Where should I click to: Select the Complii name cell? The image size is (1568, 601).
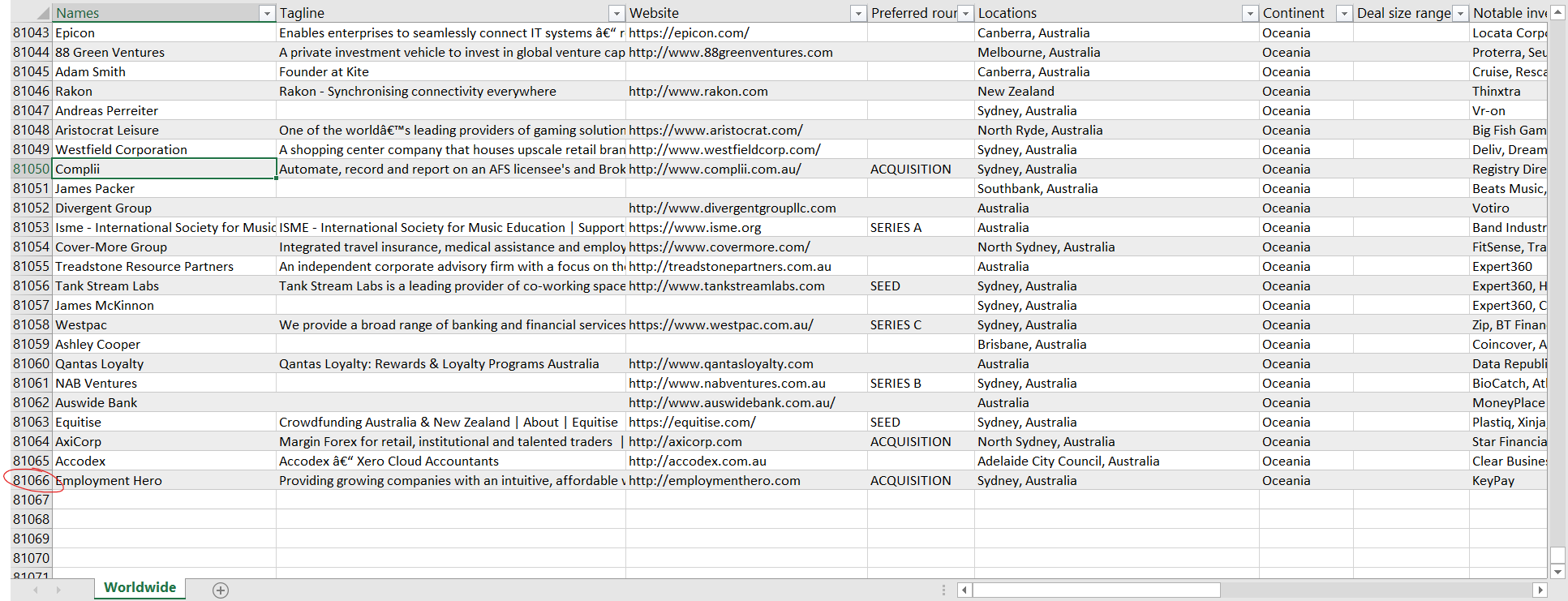point(165,169)
